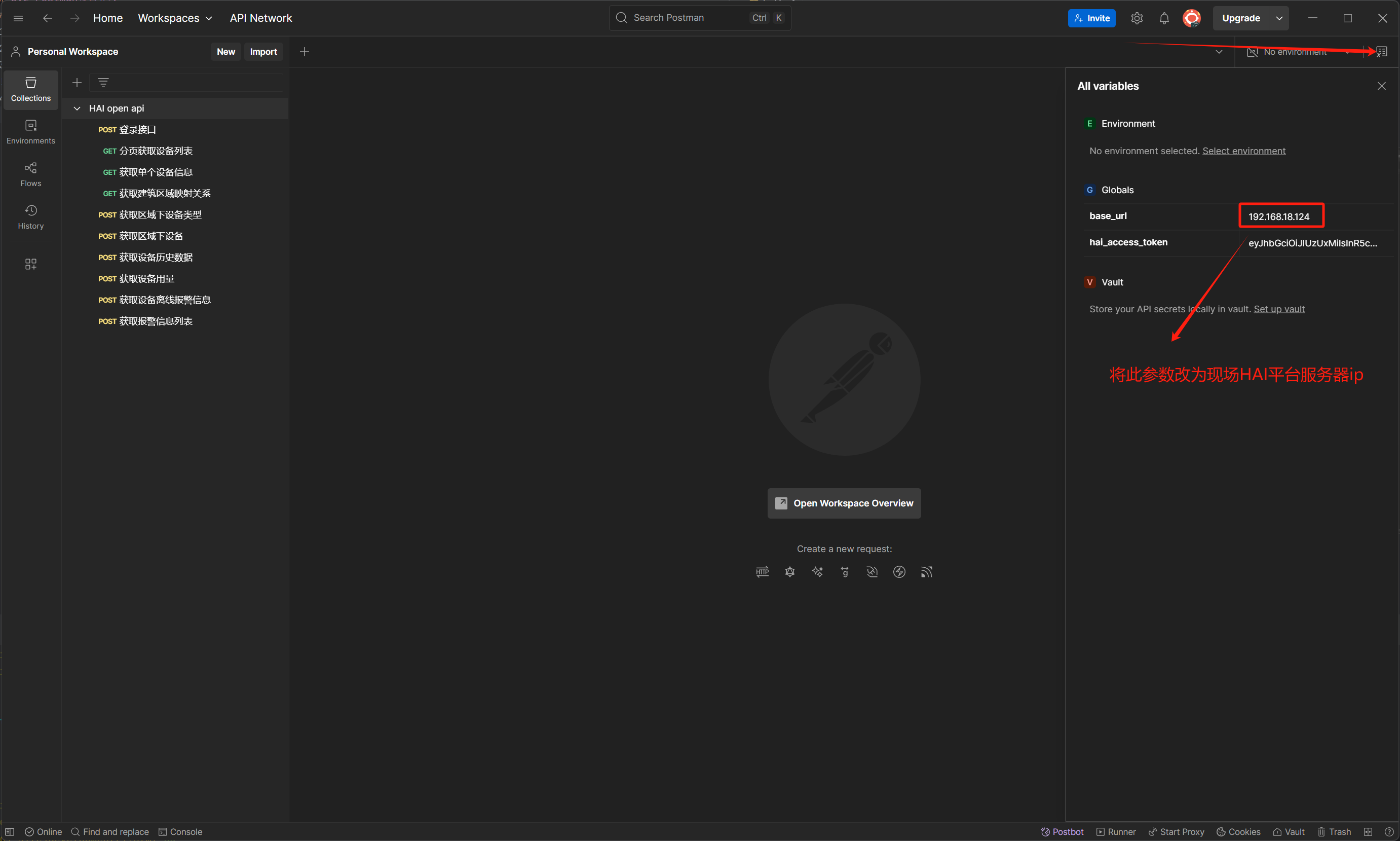Open POST 登录接口 request
Viewport: 1400px width, 841px height.
coord(175,130)
